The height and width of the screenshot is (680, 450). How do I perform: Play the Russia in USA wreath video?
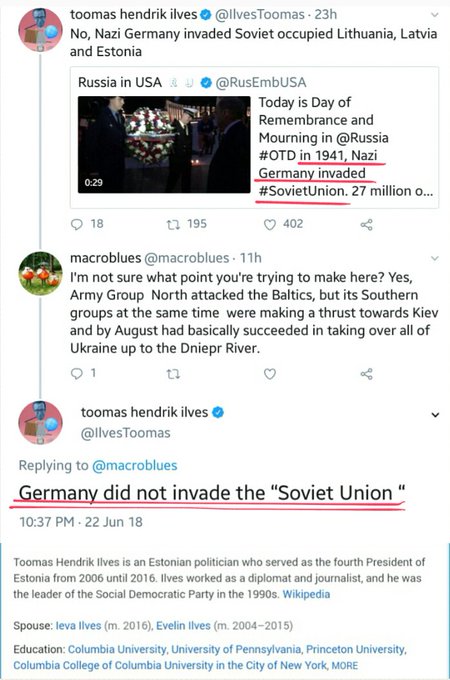click(x=164, y=144)
